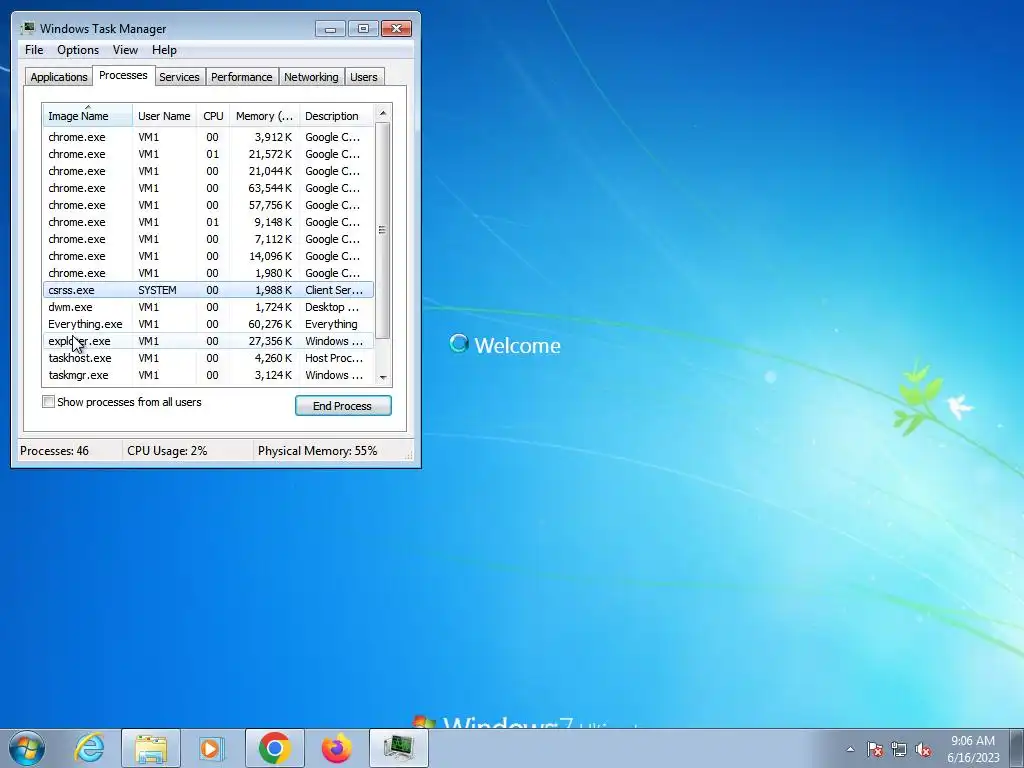Image resolution: width=1024 pixels, height=768 pixels.
Task: Open the volume speaker tray icon
Action: 923,750
